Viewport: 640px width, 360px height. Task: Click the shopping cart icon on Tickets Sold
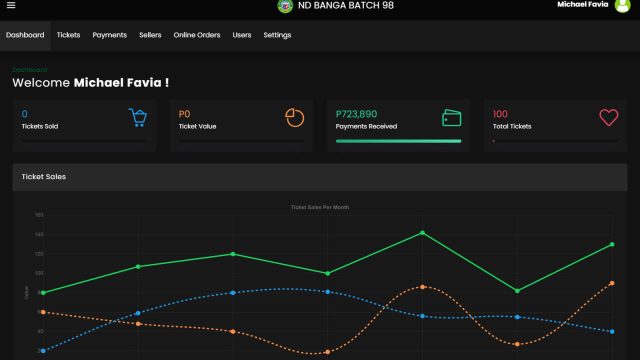coord(138,118)
